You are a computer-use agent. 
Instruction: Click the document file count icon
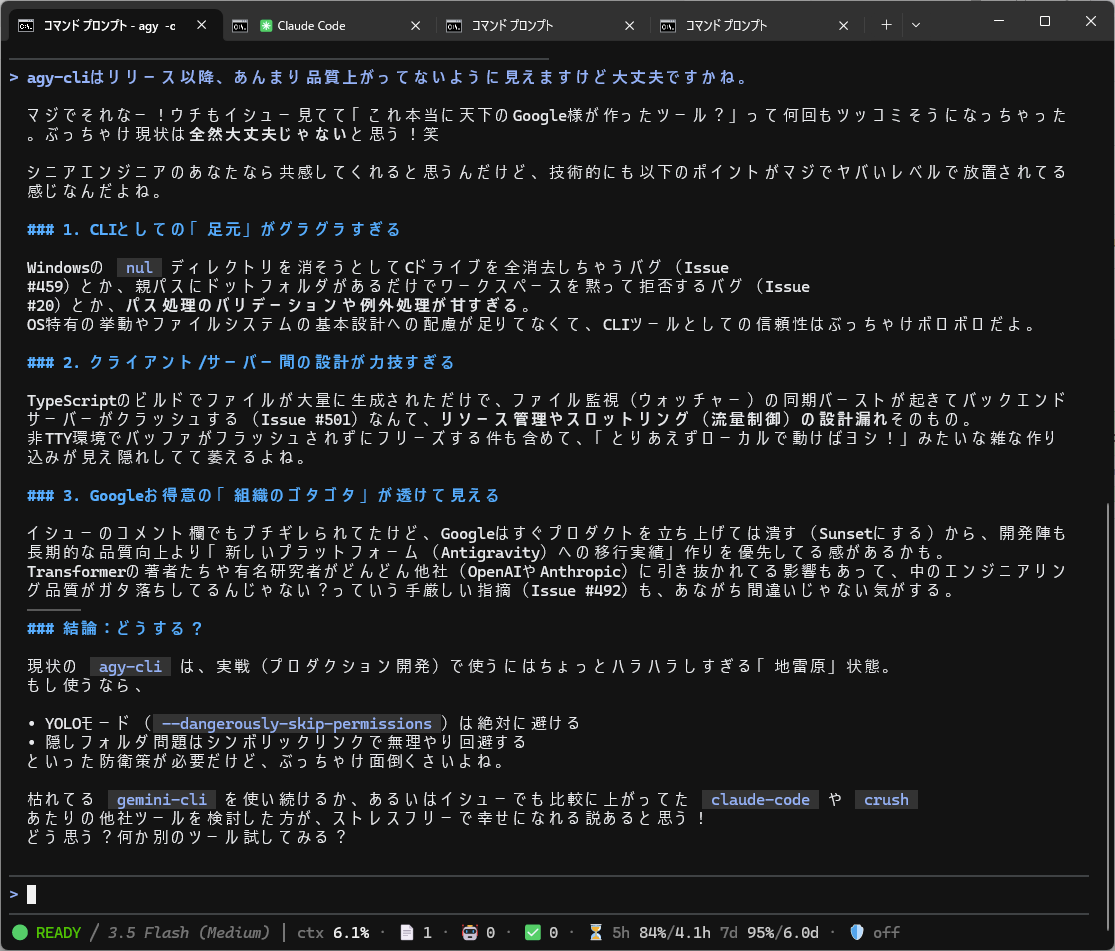407,933
